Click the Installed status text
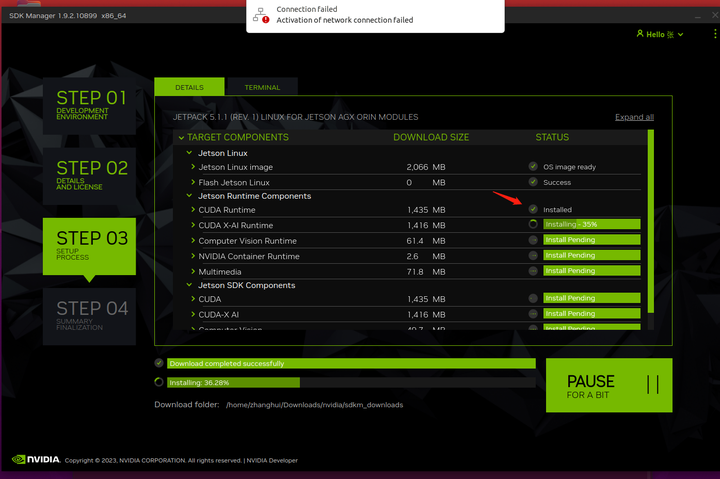 (x=557, y=209)
